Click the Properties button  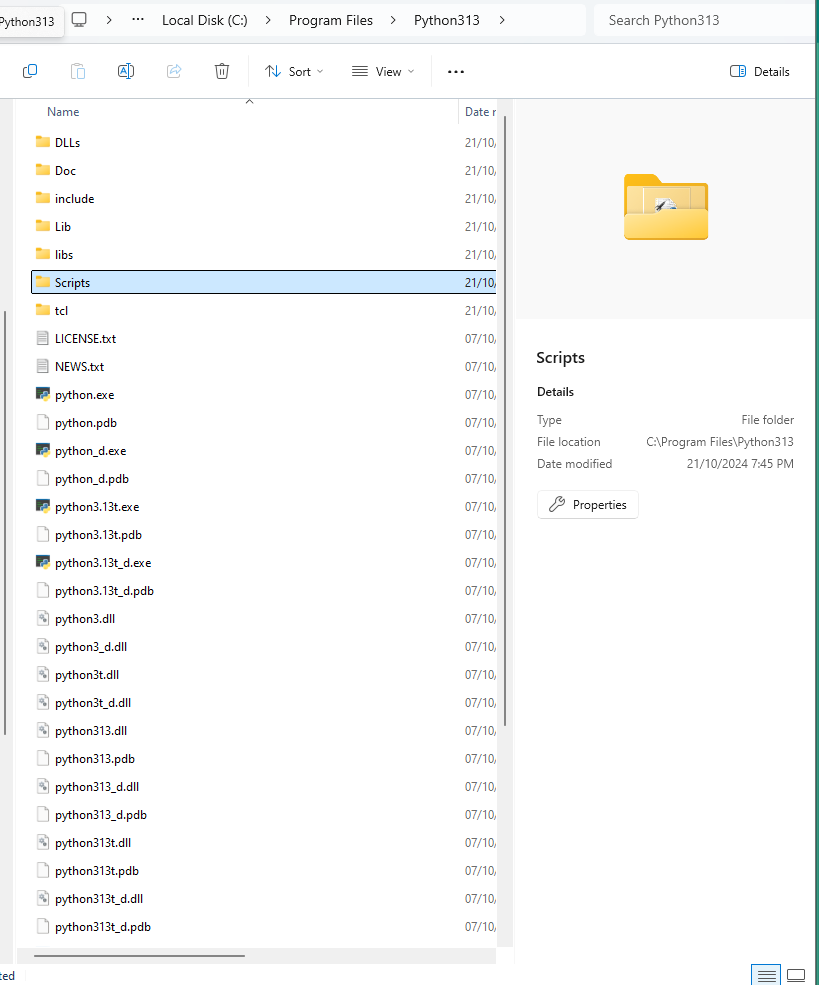pyautogui.click(x=588, y=504)
